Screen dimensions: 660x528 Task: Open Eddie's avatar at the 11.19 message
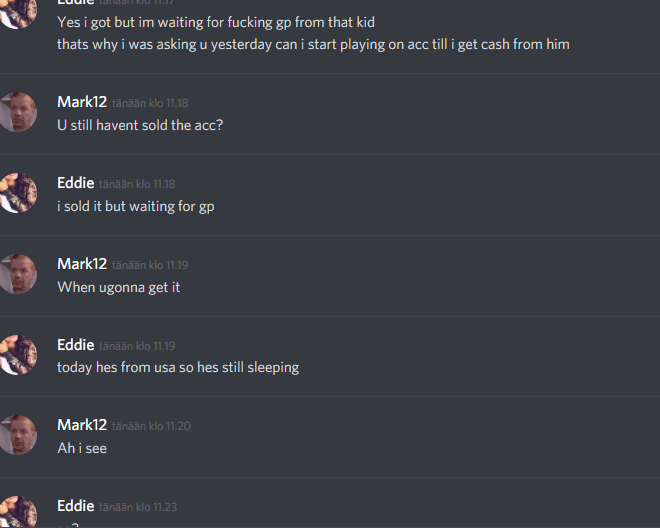pyautogui.click(x=17, y=355)
